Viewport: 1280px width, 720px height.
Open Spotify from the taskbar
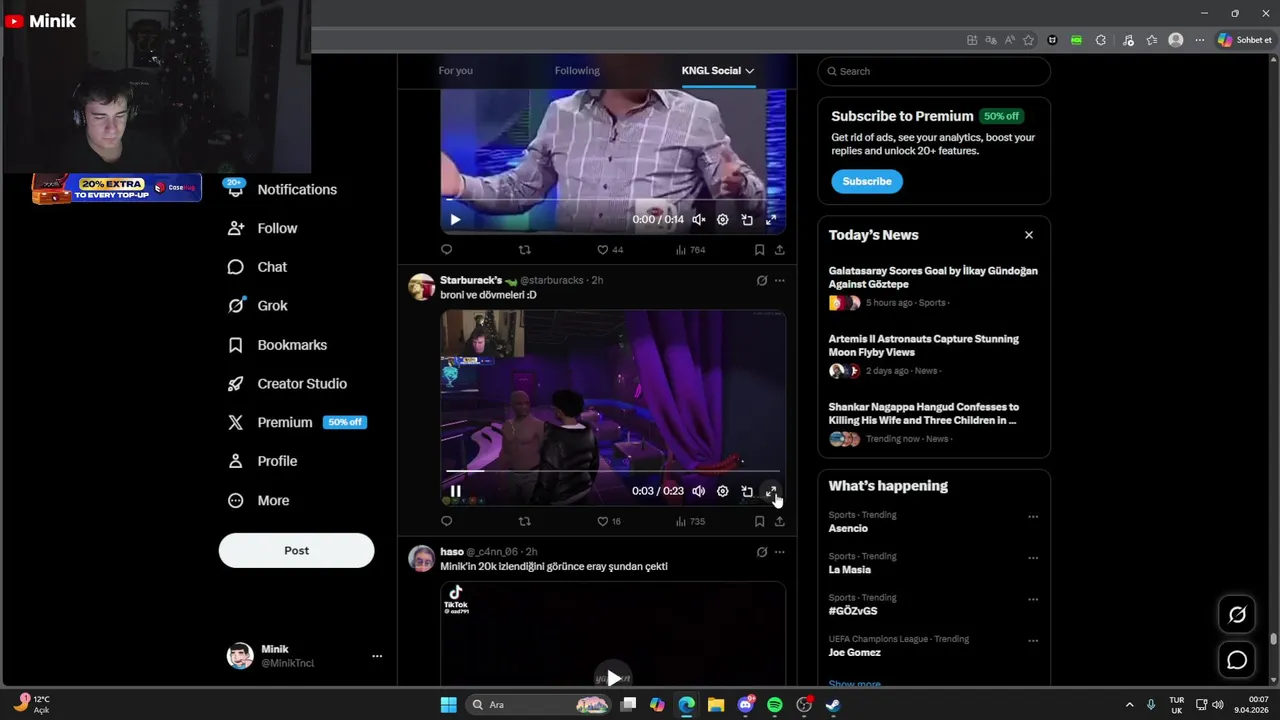pyautogui.click(x=775, y=705)
